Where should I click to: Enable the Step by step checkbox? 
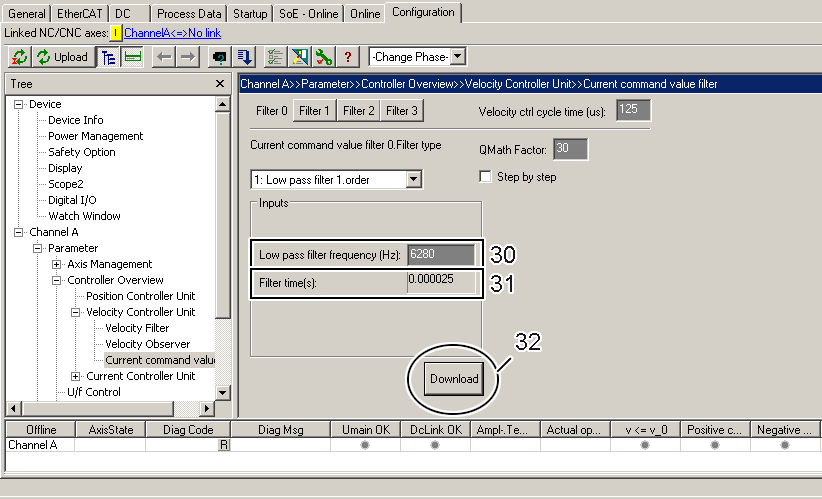click(485, 177)
